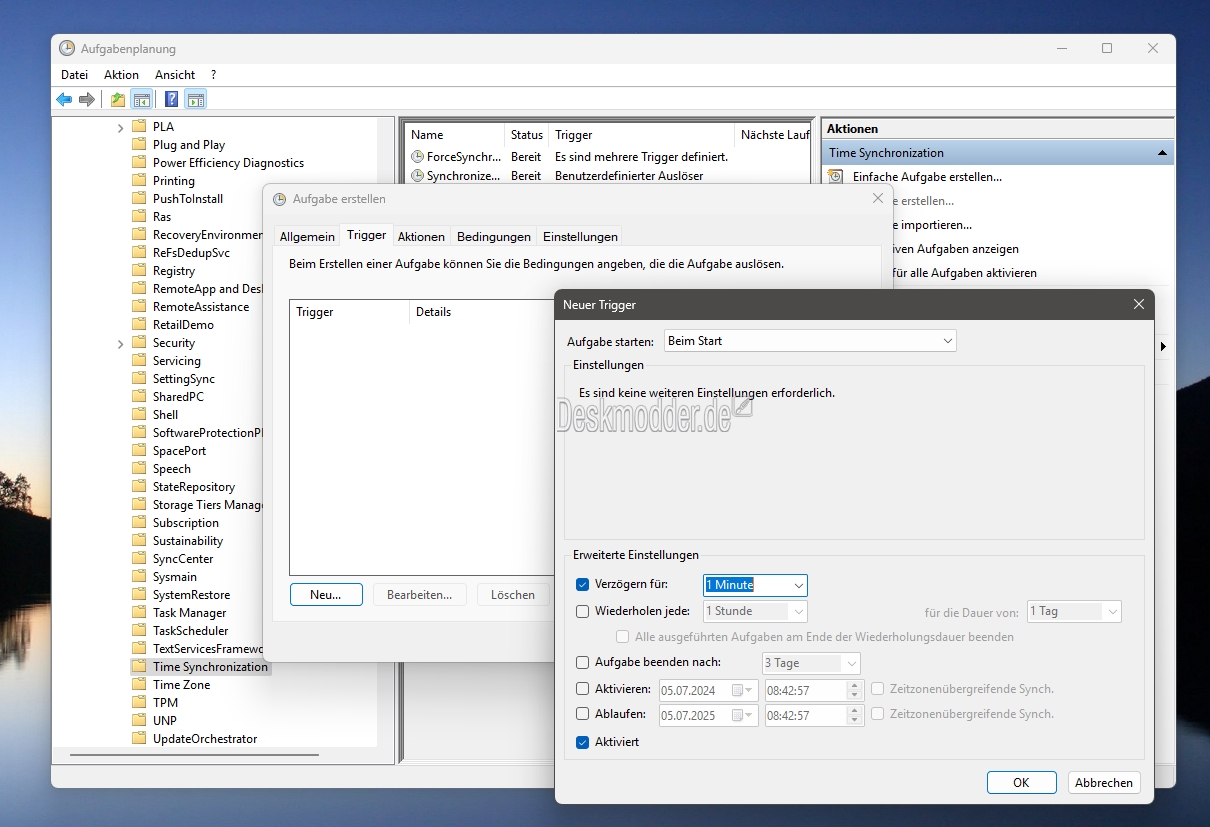Toggle the console tree pane icon

coord(142,99)
